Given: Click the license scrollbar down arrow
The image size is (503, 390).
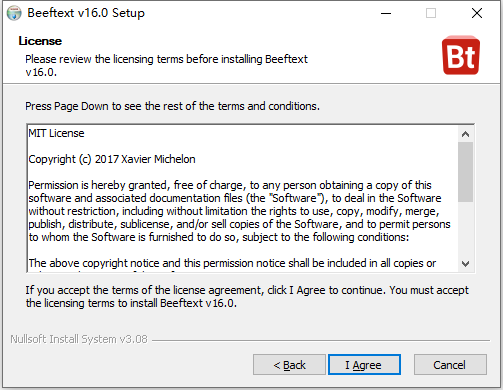Looking at the screenshot, I should tap(465, 264).
